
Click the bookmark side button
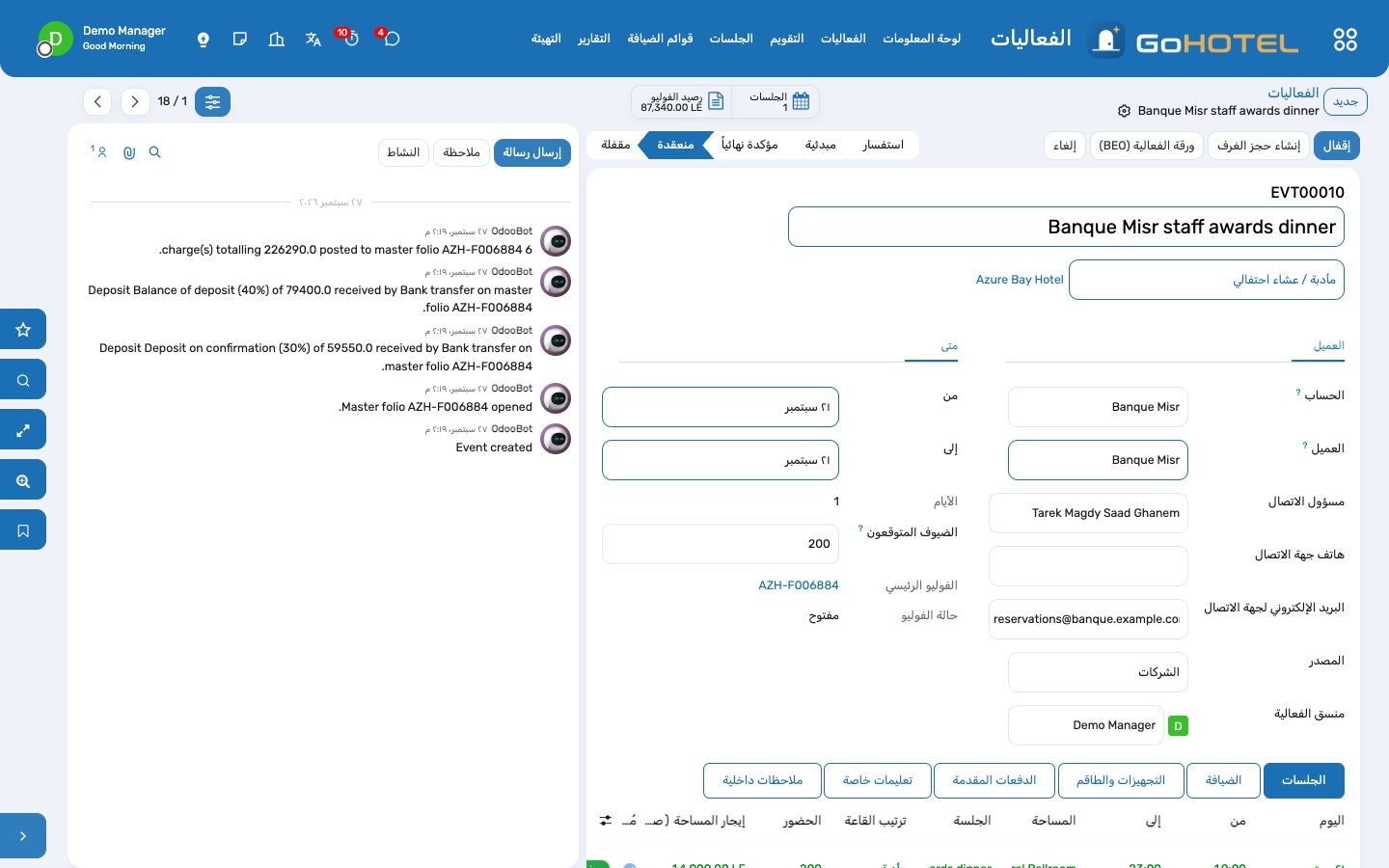23,530
